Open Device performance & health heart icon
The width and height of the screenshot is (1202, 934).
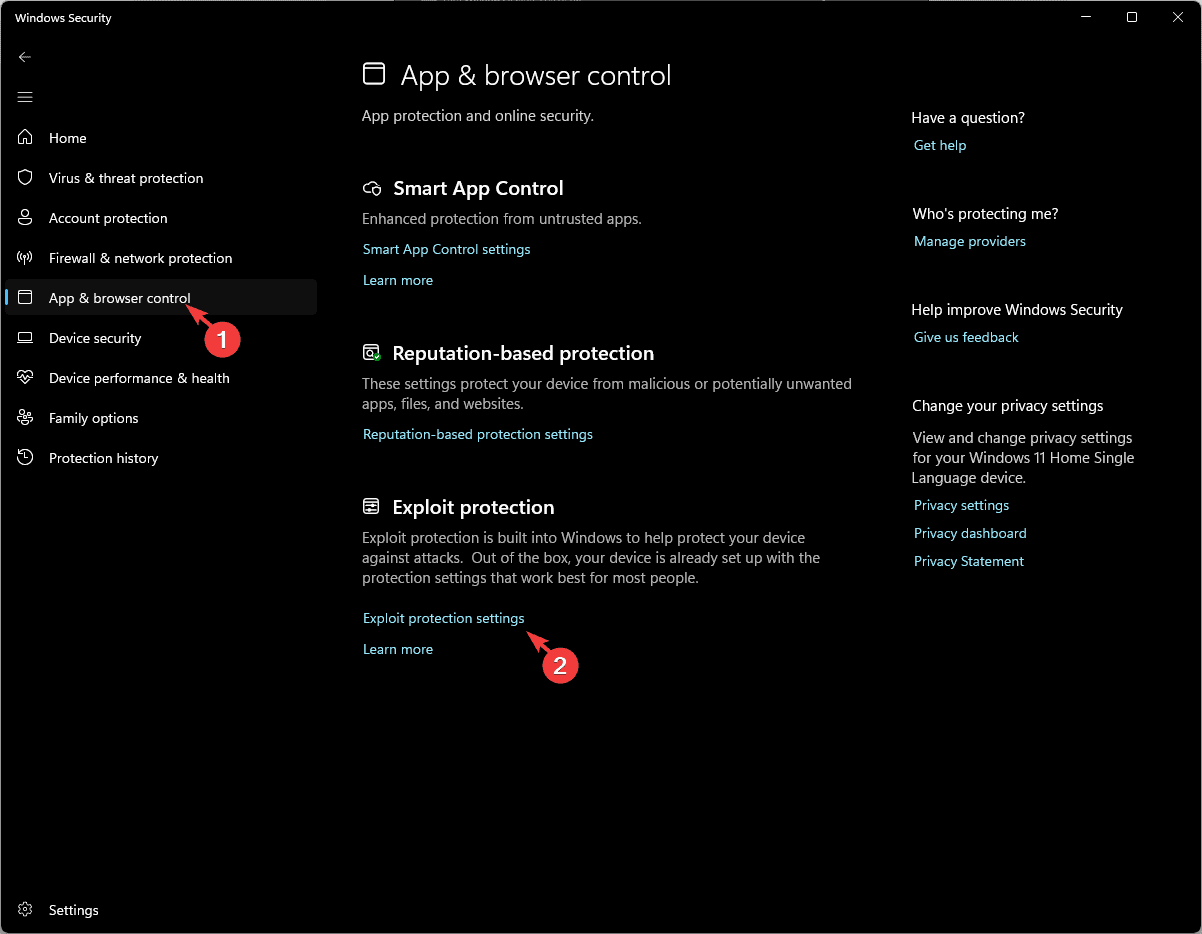(25, 377)
